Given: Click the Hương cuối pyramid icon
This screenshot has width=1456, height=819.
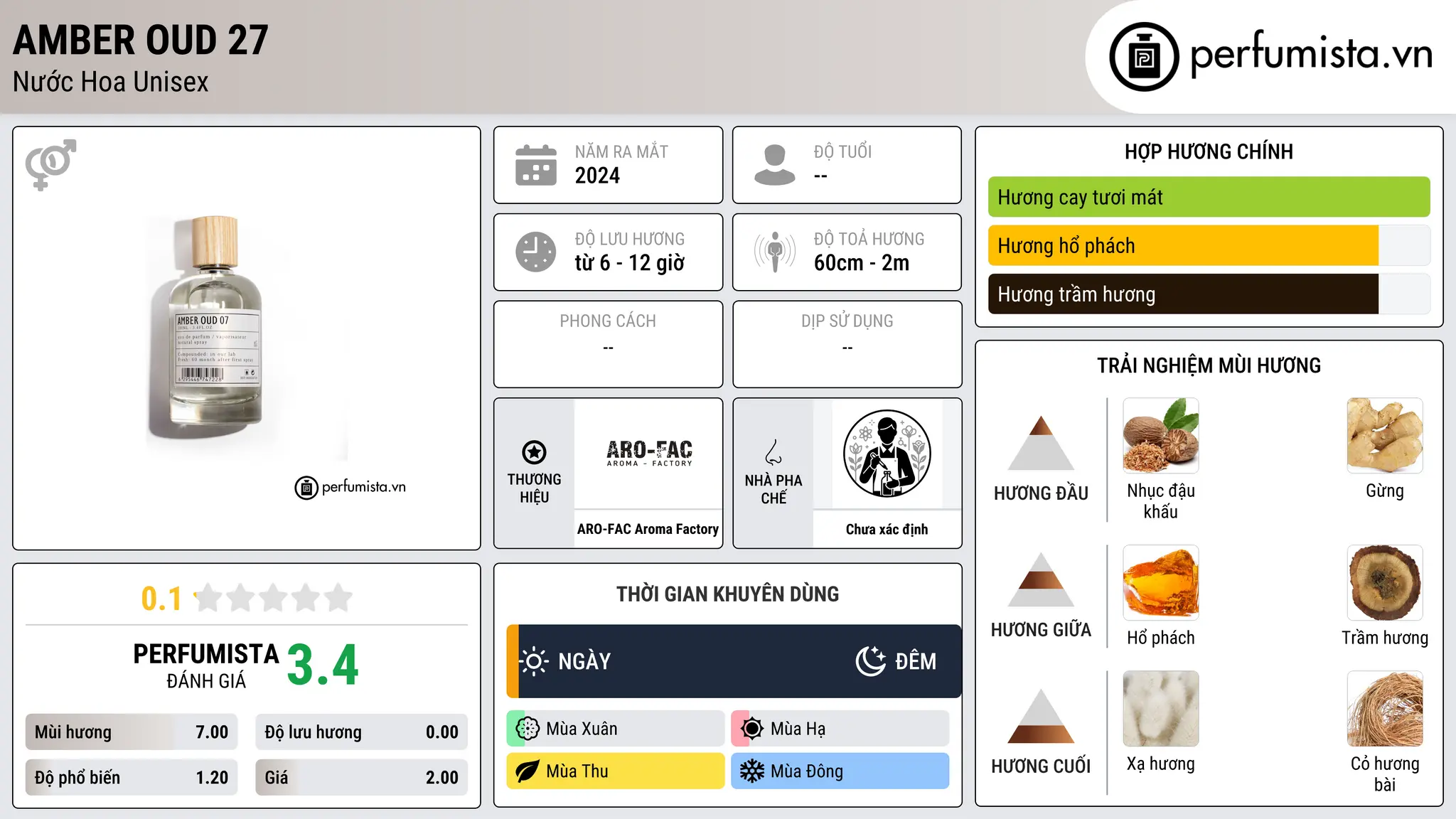Looking at the screenshot, I should pos(1041,716).
